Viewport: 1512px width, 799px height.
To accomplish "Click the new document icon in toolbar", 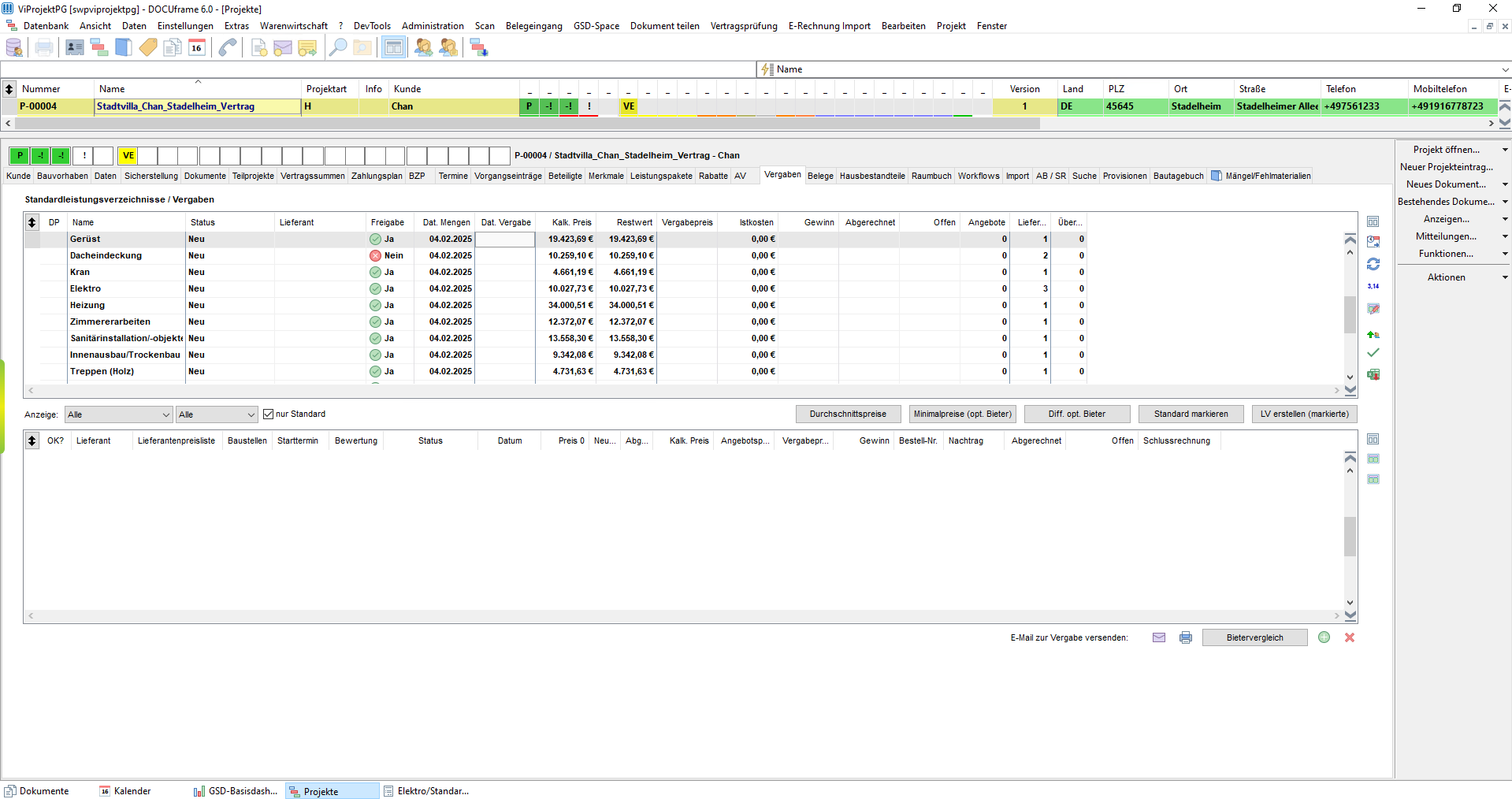I will [259, 48].
